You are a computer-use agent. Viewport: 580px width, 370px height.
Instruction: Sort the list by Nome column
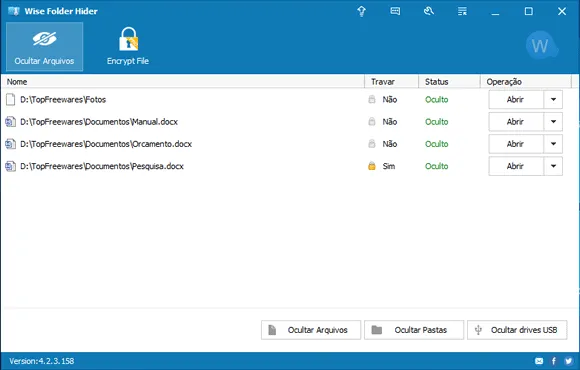pyautogui.click(x=183, y=82)
